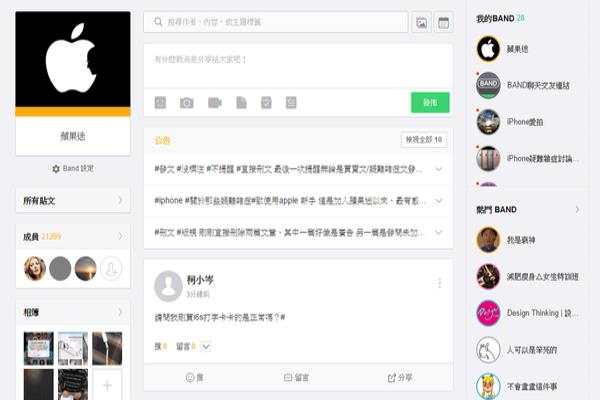Image resolution: width=600 pixels, height=400 pixels.
Task: Open members list arrow
Action: [120, 236]
